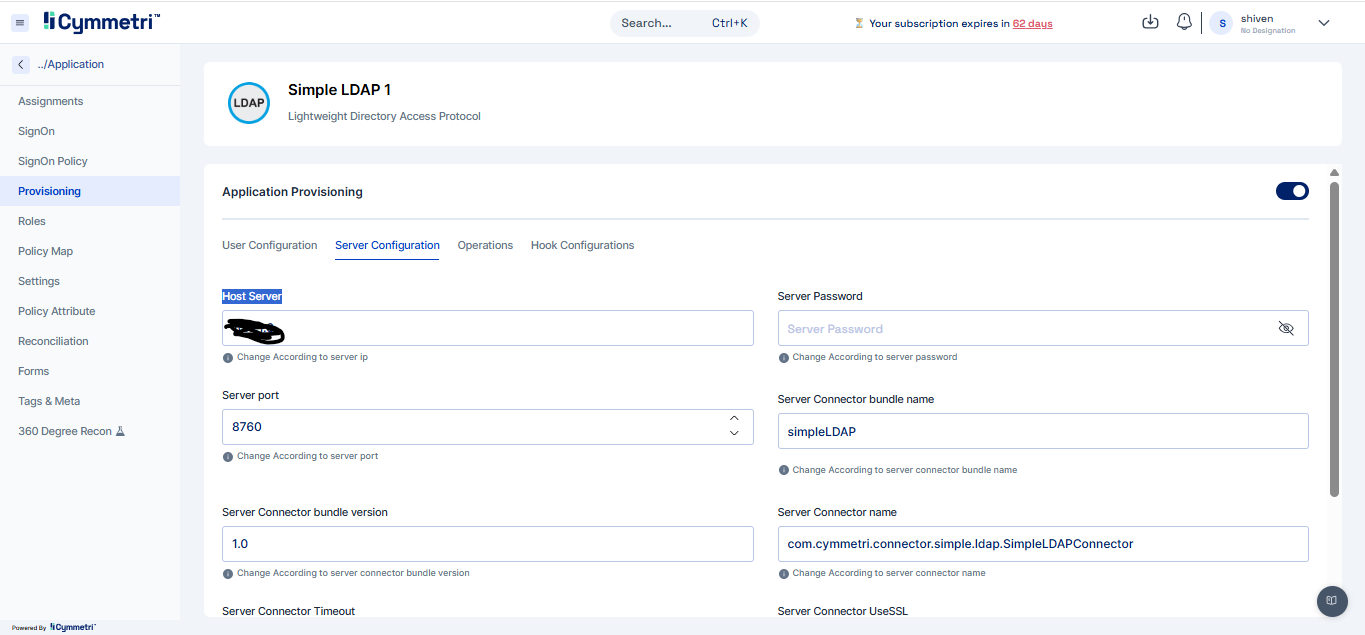The height and width of the screenshot is (635, 1365).
Task: Click the Simple LDAP 1 title
Action: click(339, 90)
